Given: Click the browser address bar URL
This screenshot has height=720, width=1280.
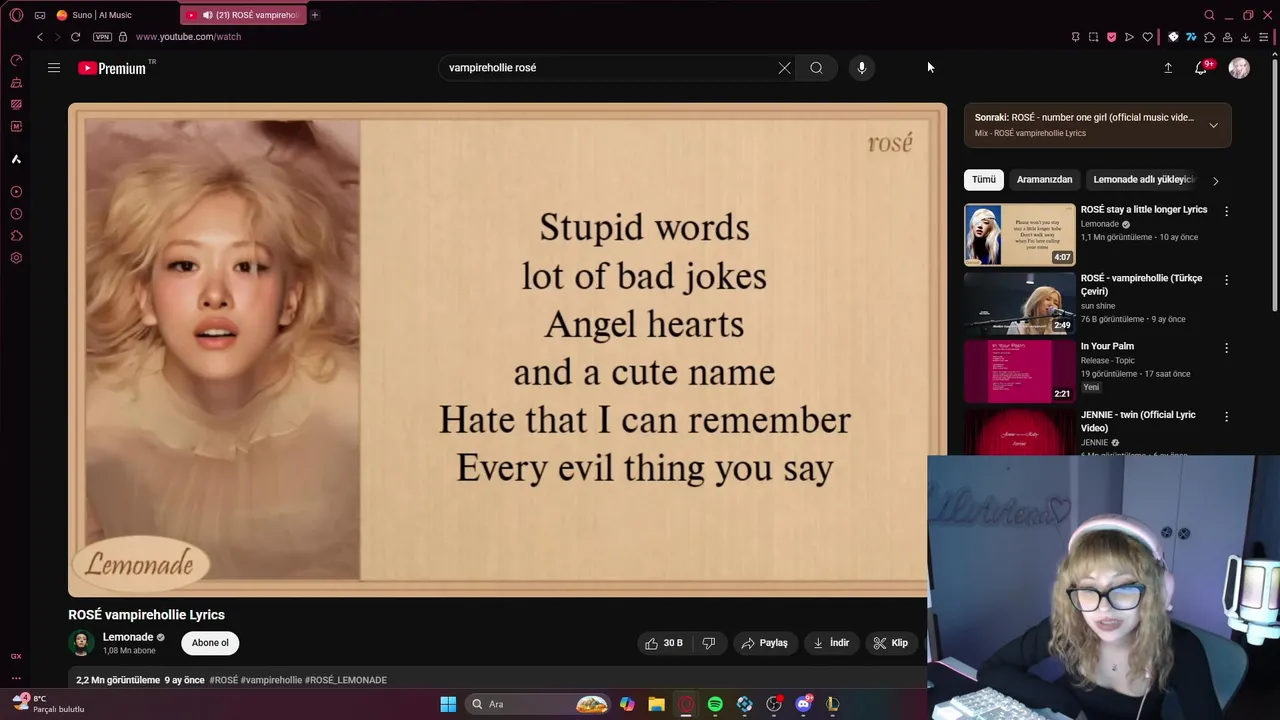Looking at the screenshot, I should (188, 37).
